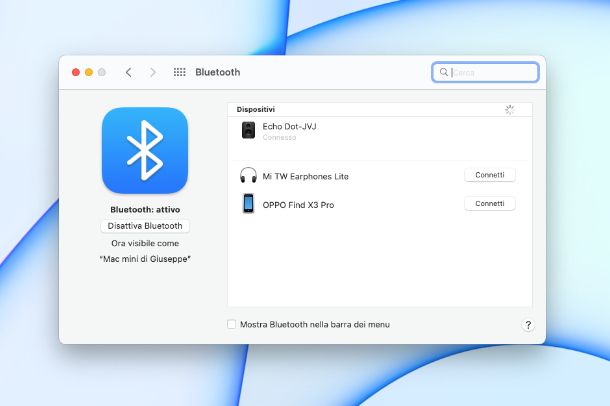Image resolution: width=610 pixels, height=406 pixels.
Task: Click the Bluetooth: attivo status label
Action: tap(145, 210)
